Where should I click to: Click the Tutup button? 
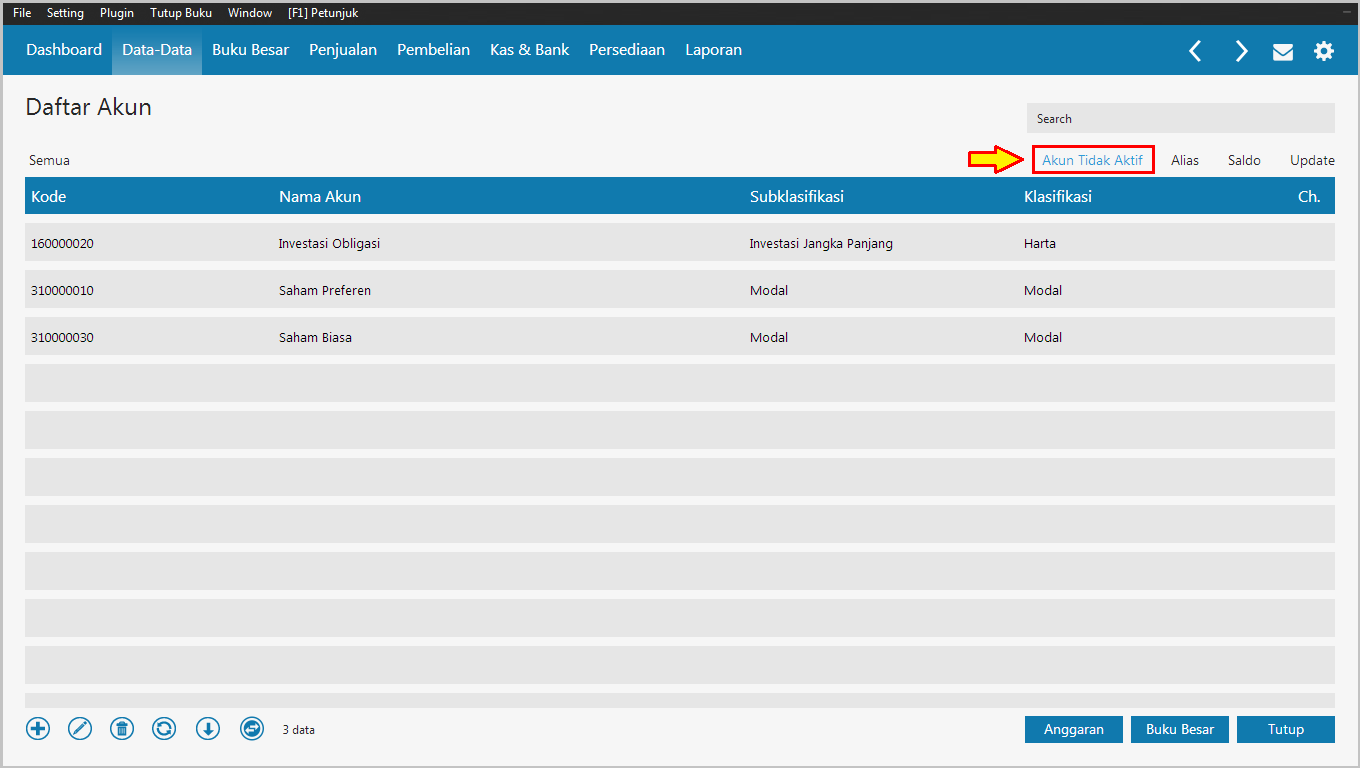(1286, 730)
